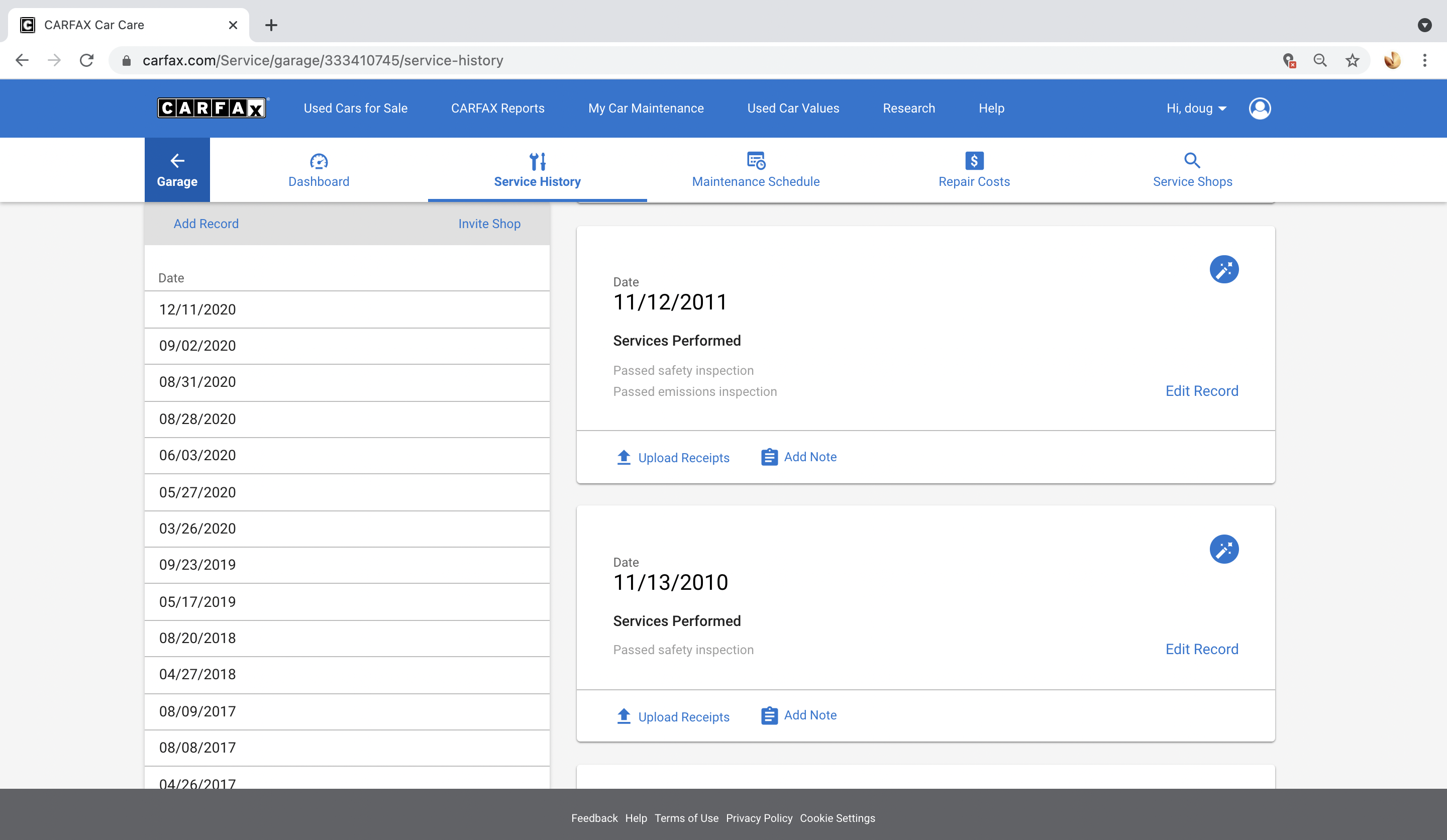
Task: Select the 04/27/2018 date row
Action: pos(347,675)
